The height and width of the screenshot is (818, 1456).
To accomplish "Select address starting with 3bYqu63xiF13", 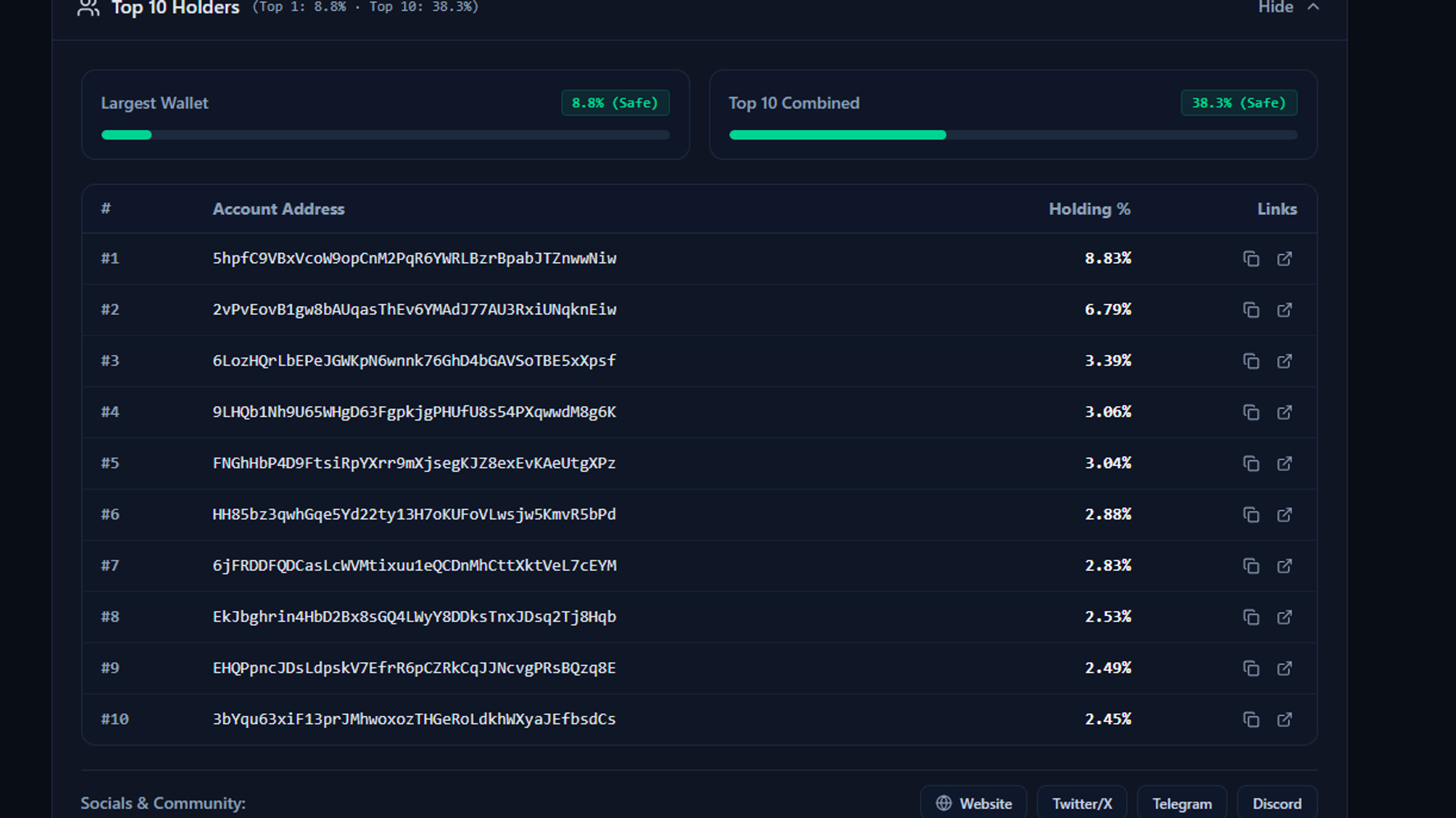I will [415, 719].
